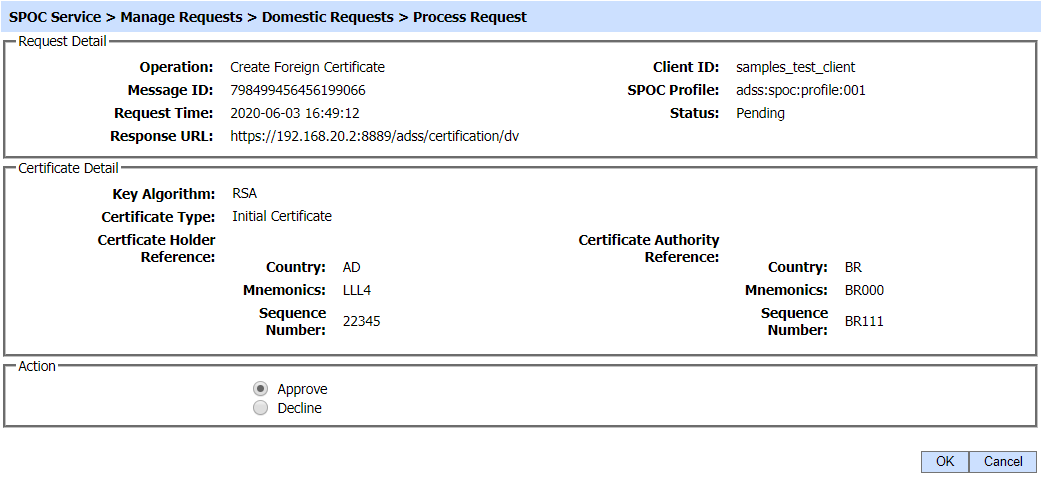This screenshot has width=1042, height=483.
Task: Choose the Decline radio option
Action: tap(261, 408)
